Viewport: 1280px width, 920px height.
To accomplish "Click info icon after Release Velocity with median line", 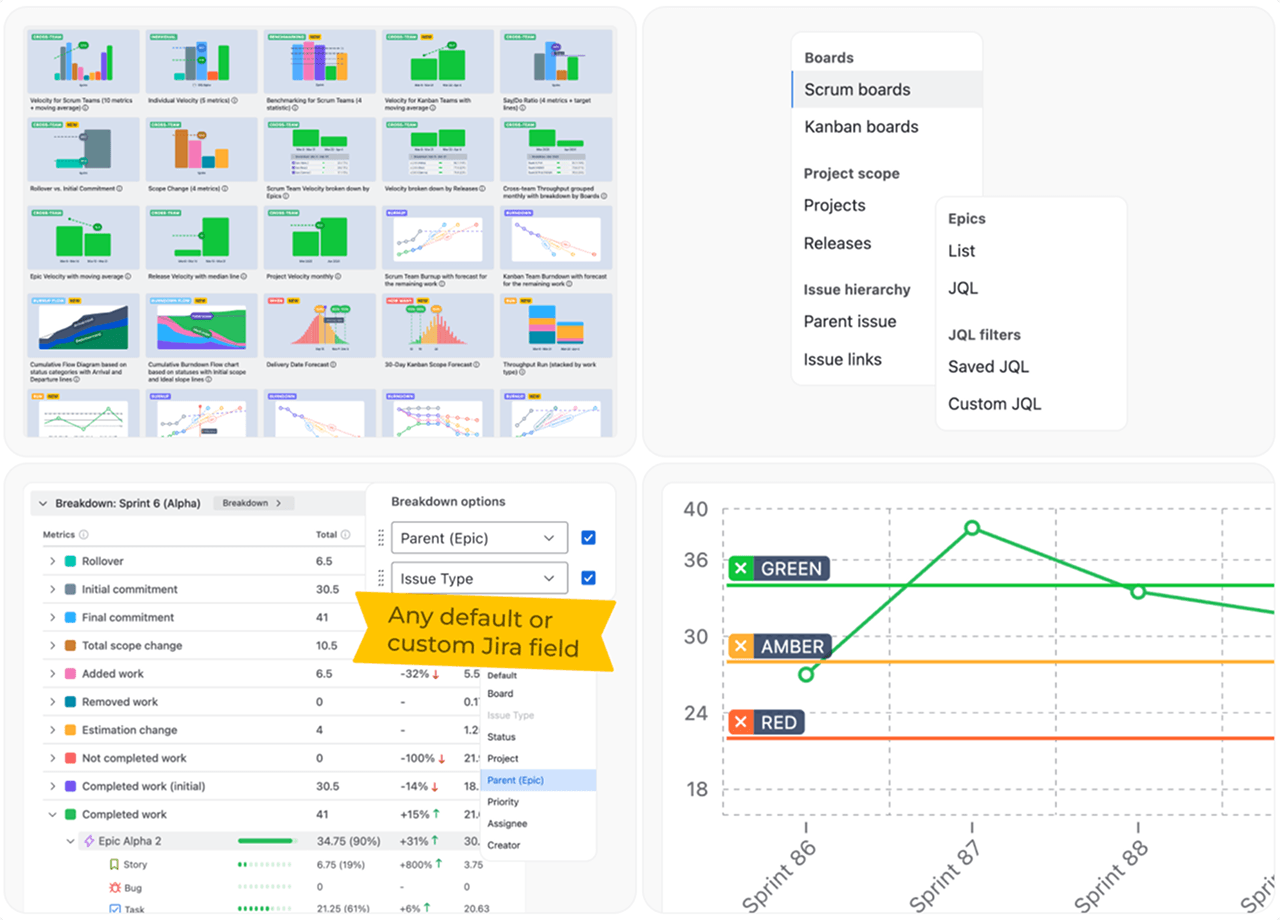I will click(x=244, y=277).
